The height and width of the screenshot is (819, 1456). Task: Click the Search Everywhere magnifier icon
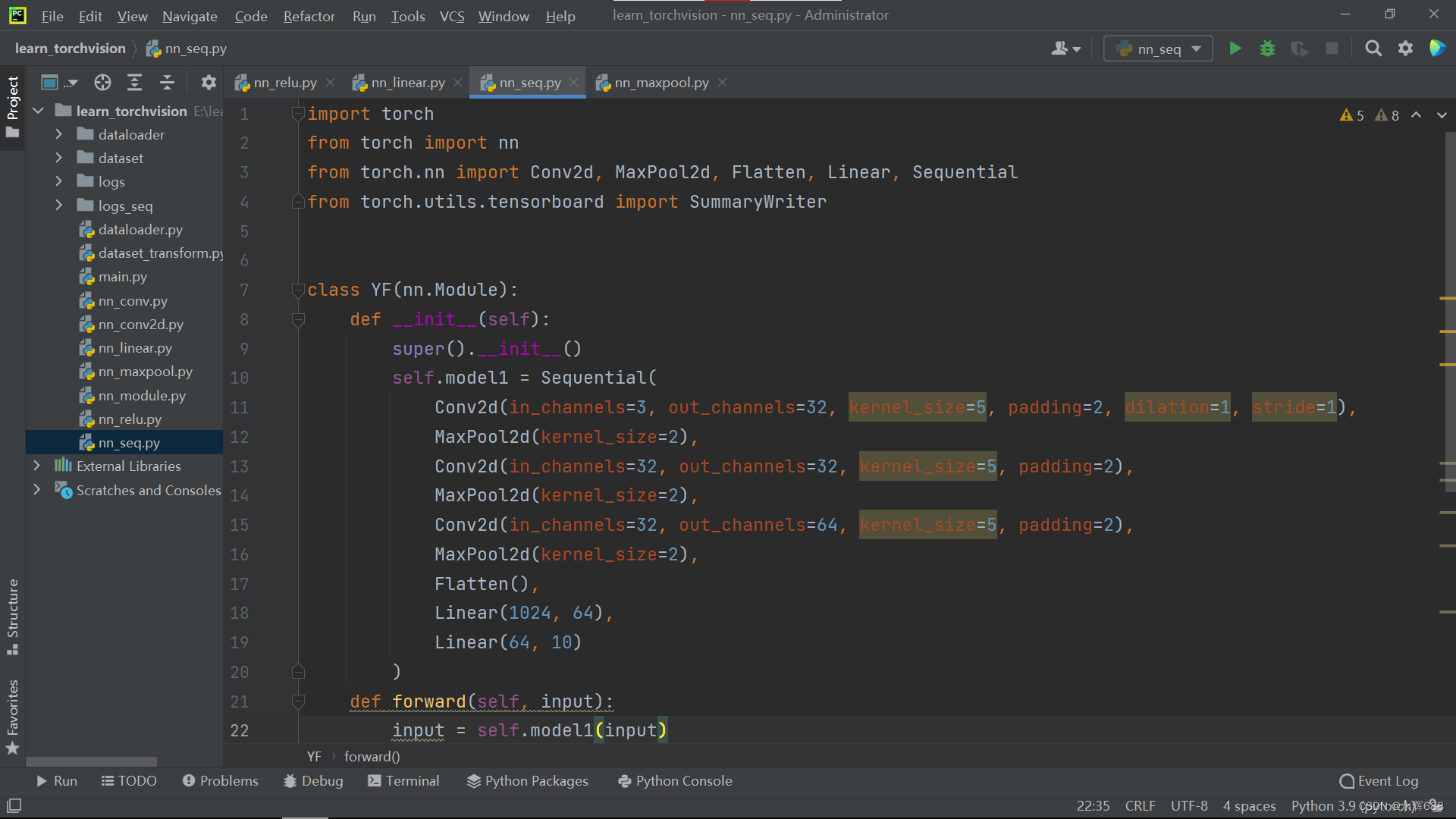tap(1373, 49)
